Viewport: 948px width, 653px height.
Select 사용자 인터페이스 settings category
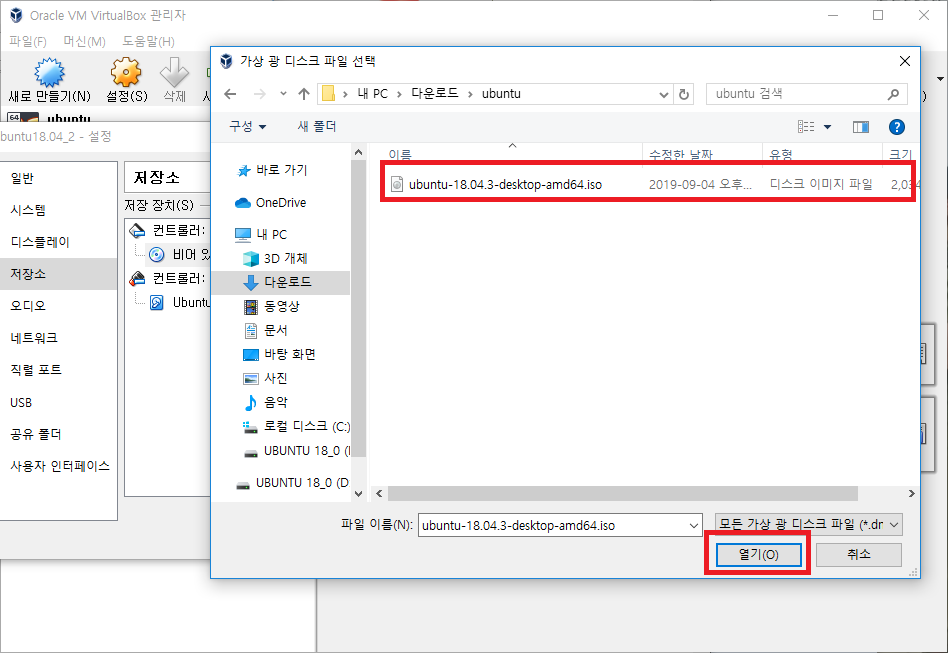[x=60, y=466]
